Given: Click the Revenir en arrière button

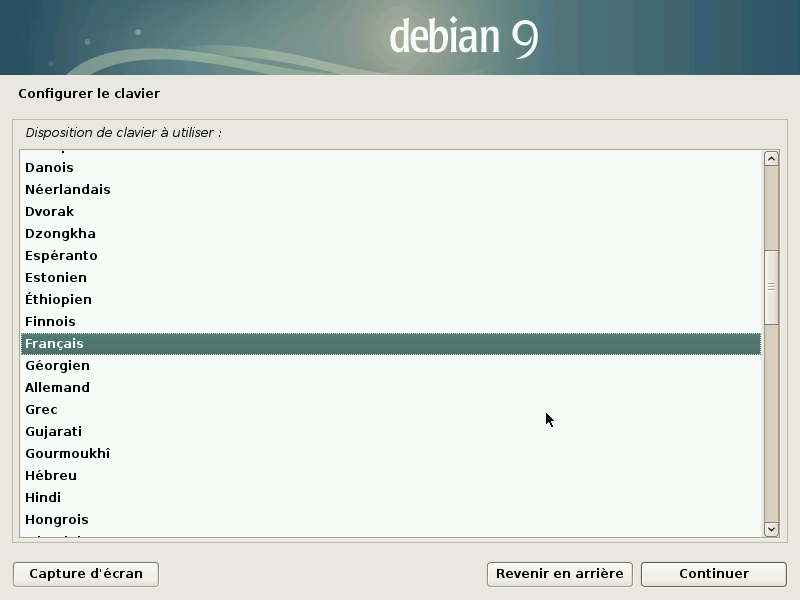Looking at the screenshot, I should (x=559, y=574).
